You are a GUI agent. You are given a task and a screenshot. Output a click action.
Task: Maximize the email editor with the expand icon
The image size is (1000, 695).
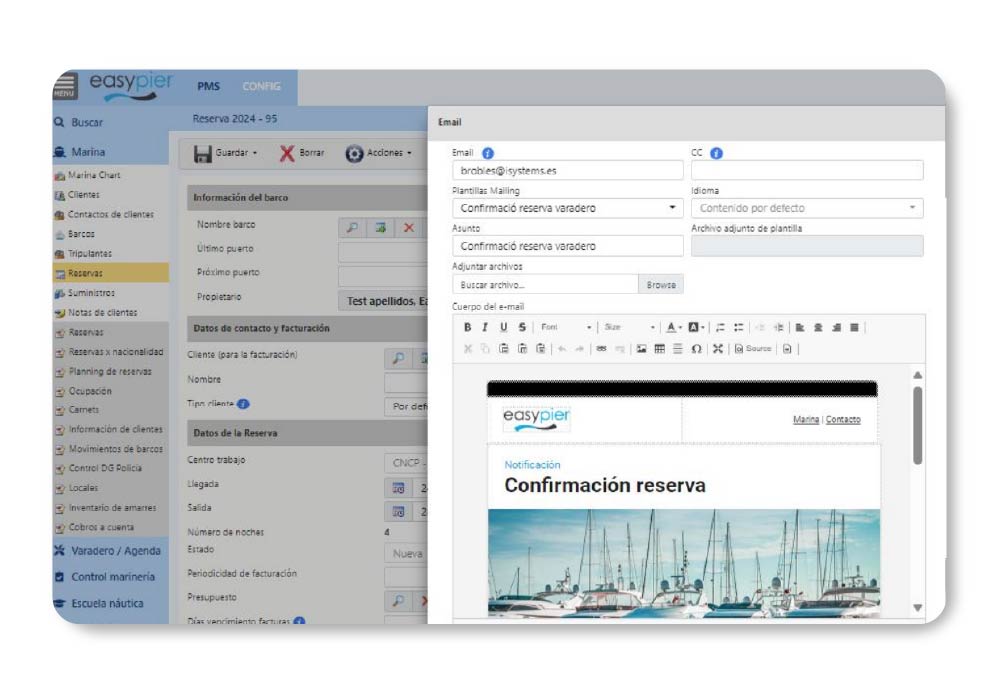tap(715, 348)
